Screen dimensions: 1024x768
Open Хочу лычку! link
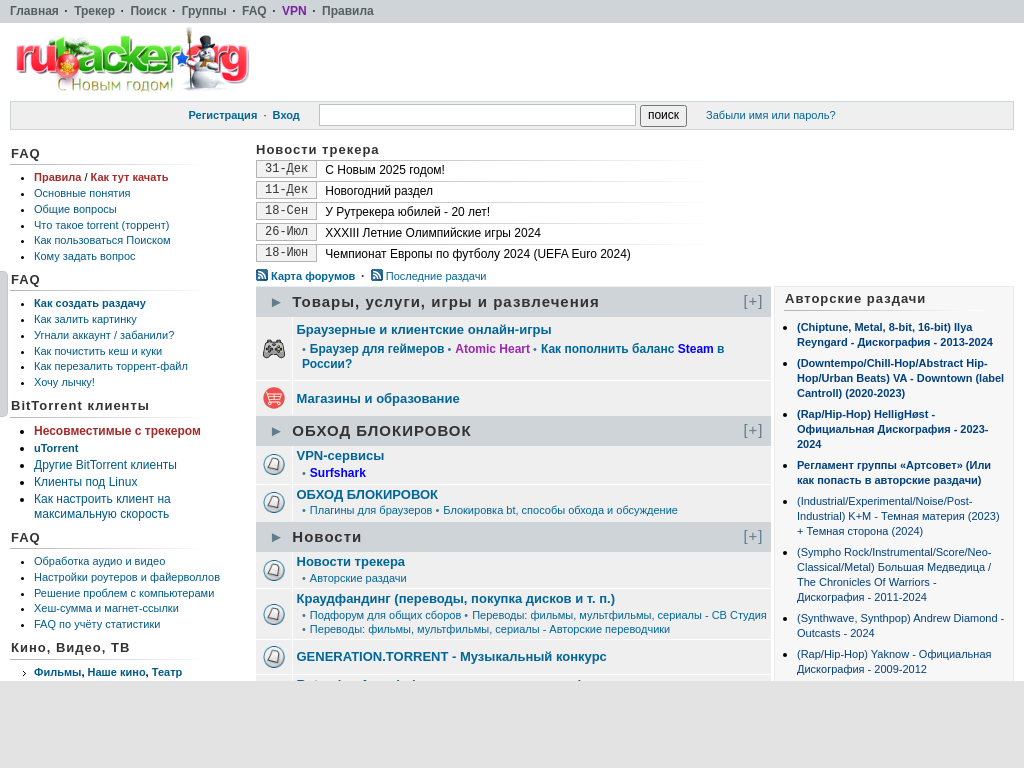[64, 382]
